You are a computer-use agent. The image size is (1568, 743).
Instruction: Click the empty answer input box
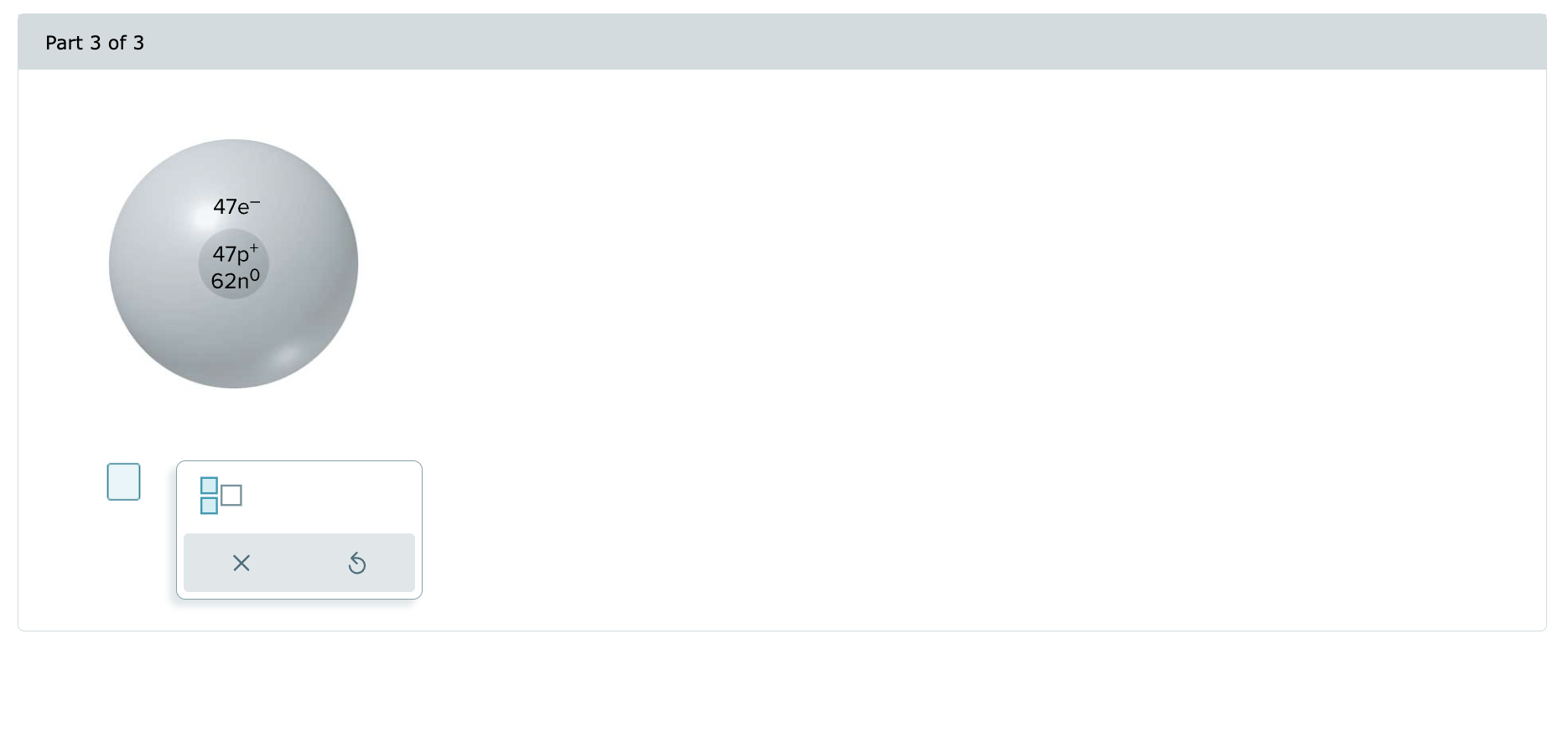coord(123,481)
